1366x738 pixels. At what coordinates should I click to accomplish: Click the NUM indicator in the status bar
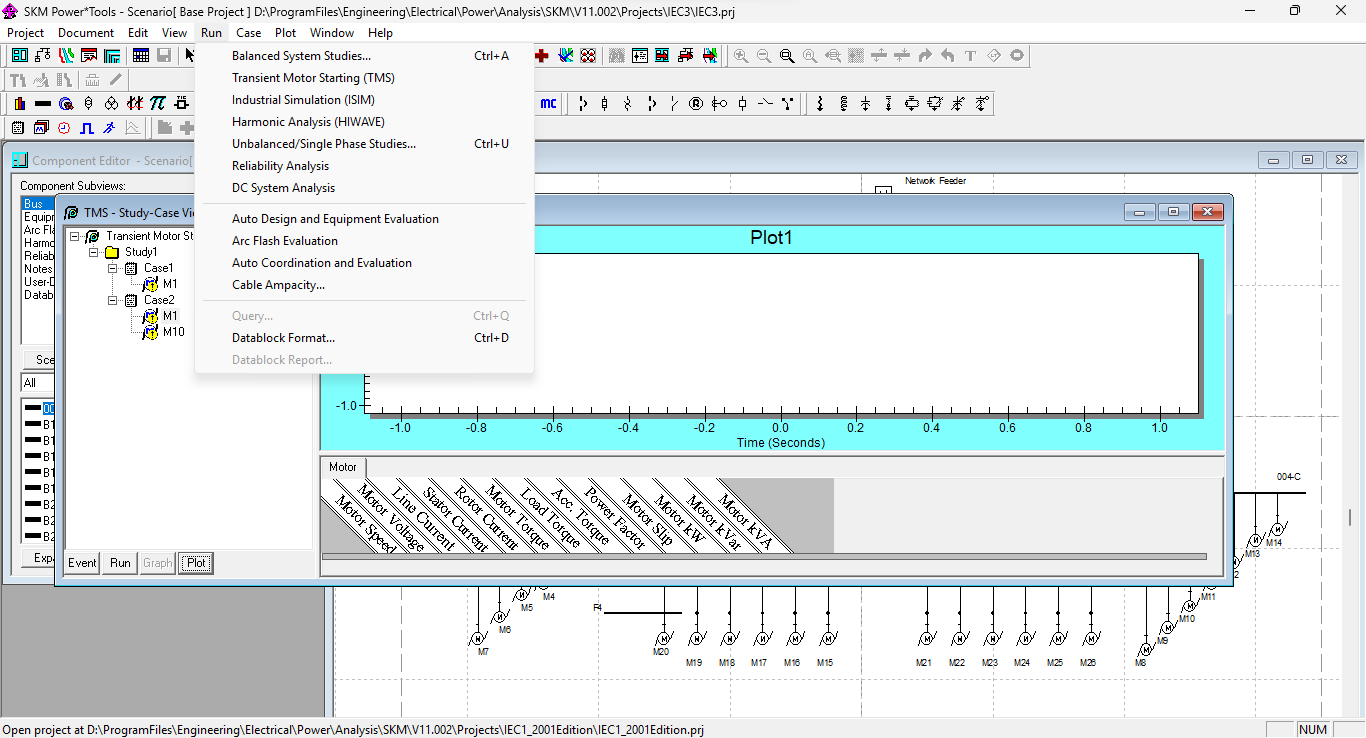(1312, 730)
